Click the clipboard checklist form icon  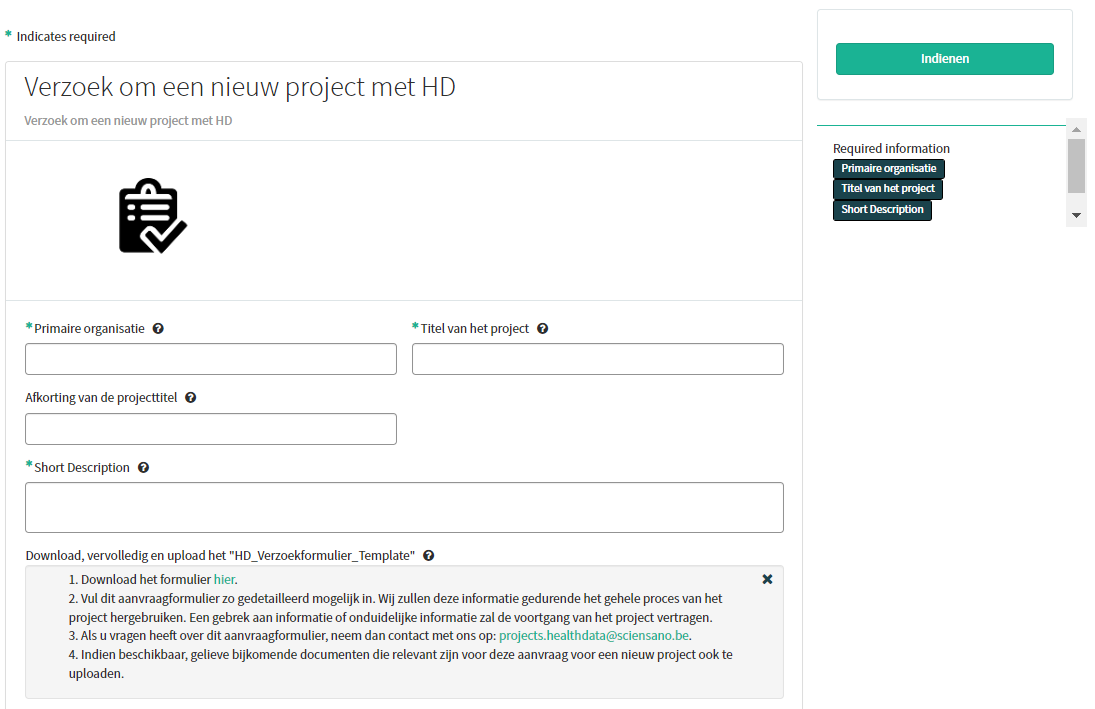[152, 216]
